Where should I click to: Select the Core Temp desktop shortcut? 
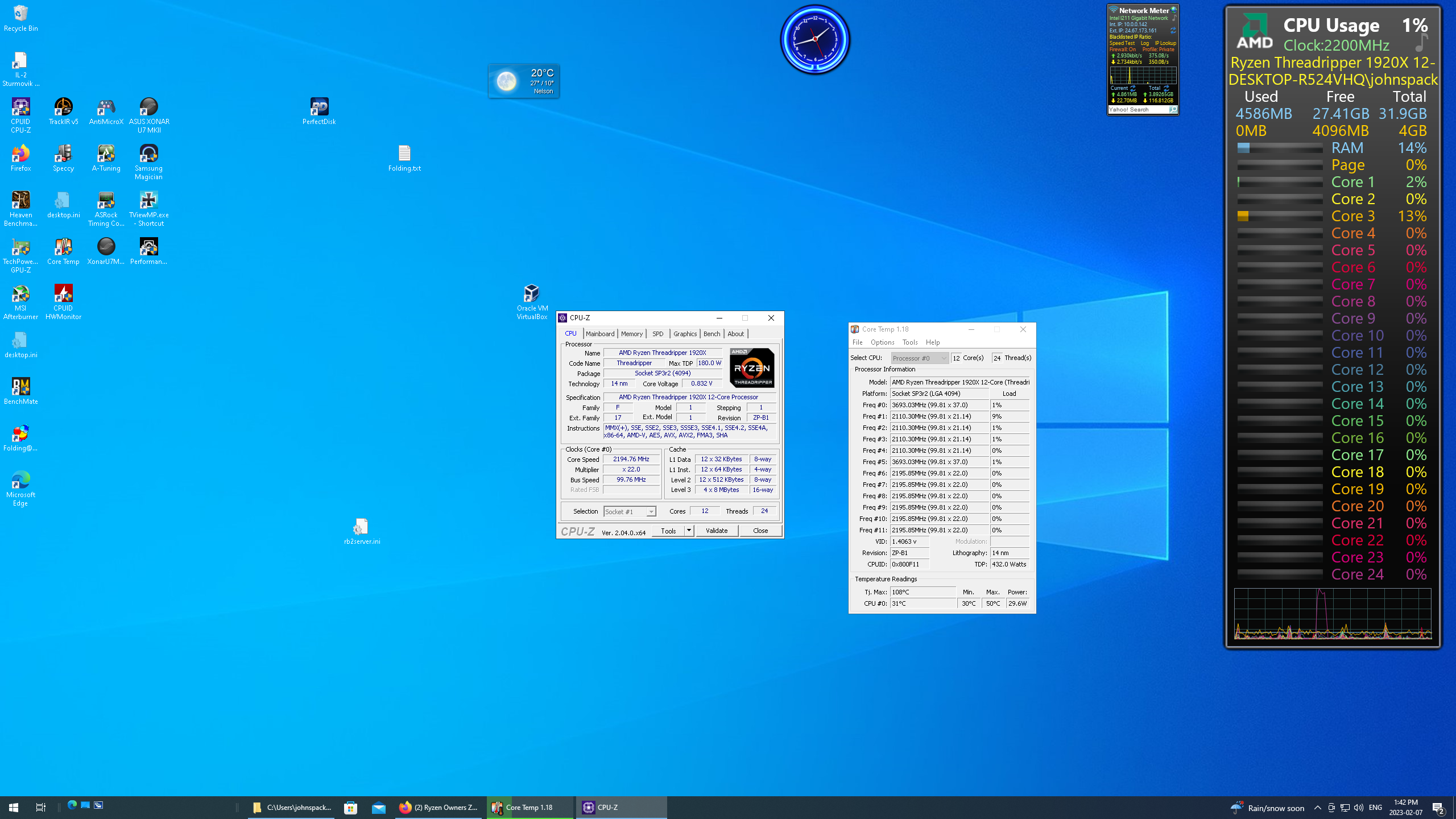pos(63,251)
